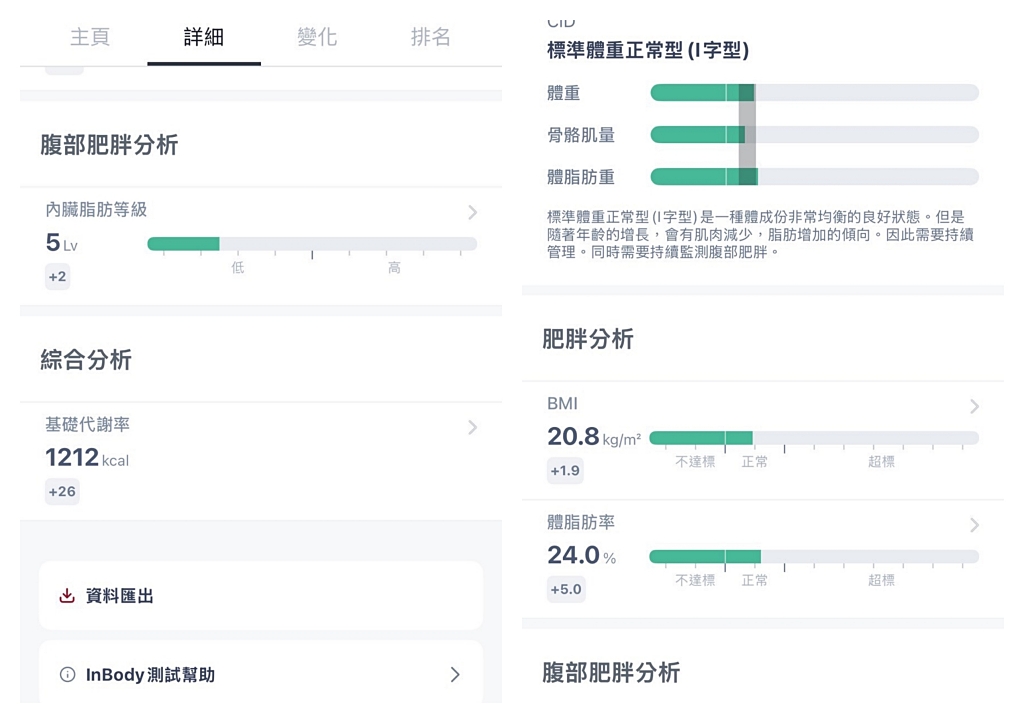Click the BMI progress bar
The height and width of the screenshot is (723, 1024).
pos(814,437)
